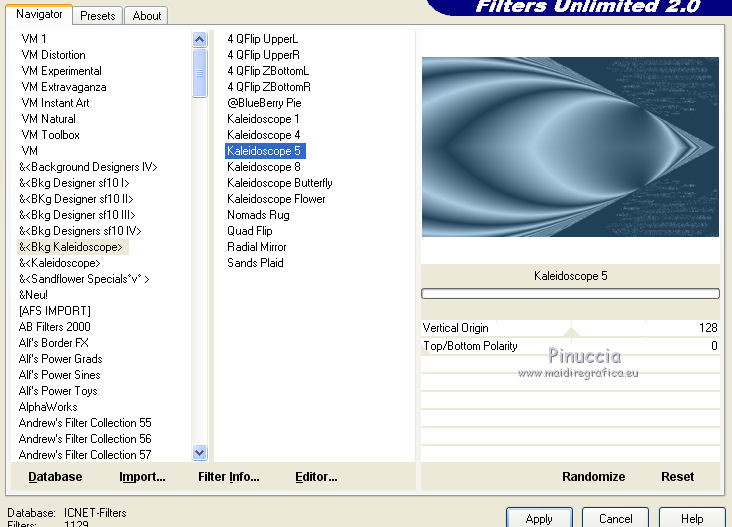This screenshot has width=732, height=527.
Task: Select Andrew's Filter Collection 57
Action: [x=85, y=455]
